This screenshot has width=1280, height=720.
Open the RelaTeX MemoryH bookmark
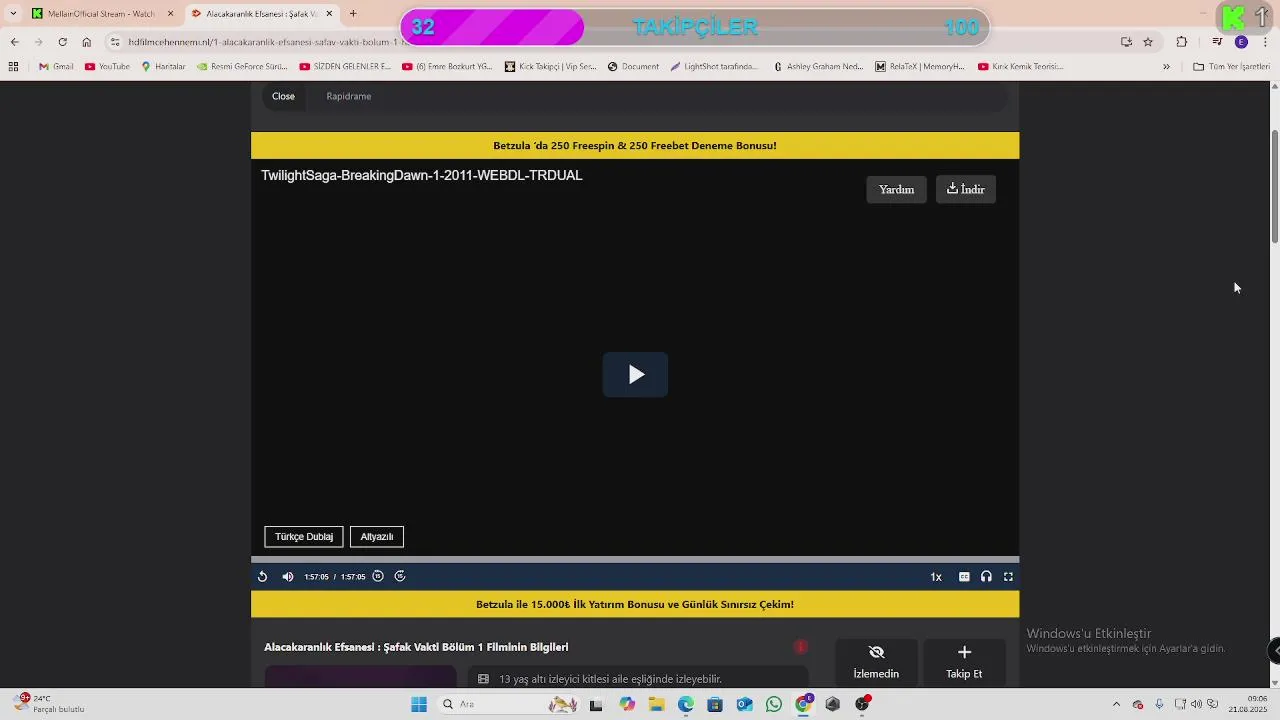(920, 67)
